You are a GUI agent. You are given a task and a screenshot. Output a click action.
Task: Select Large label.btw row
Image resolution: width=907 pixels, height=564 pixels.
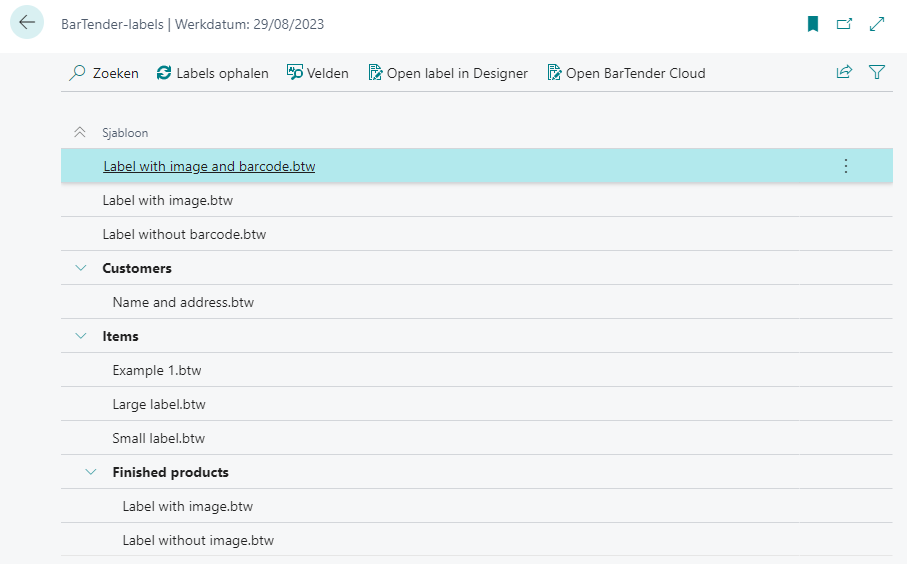[159, 404]
